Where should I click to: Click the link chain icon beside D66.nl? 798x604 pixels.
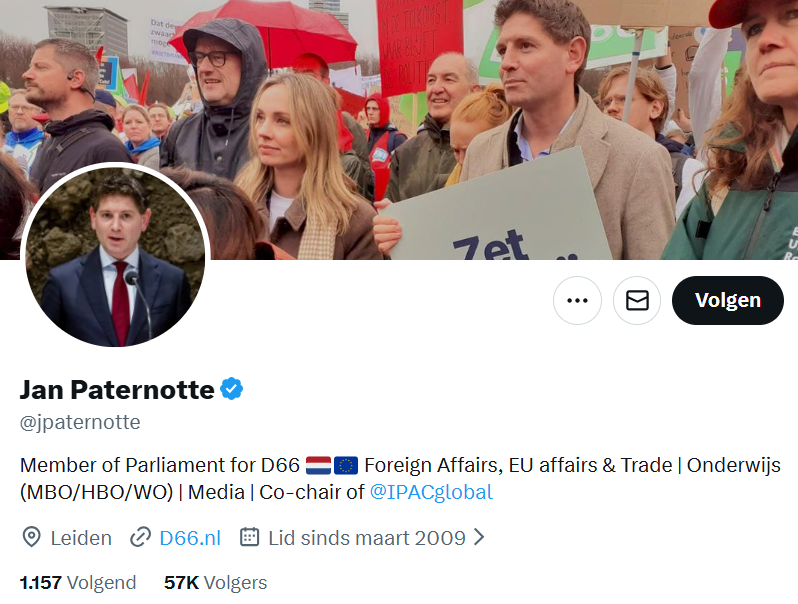point(140,537)
